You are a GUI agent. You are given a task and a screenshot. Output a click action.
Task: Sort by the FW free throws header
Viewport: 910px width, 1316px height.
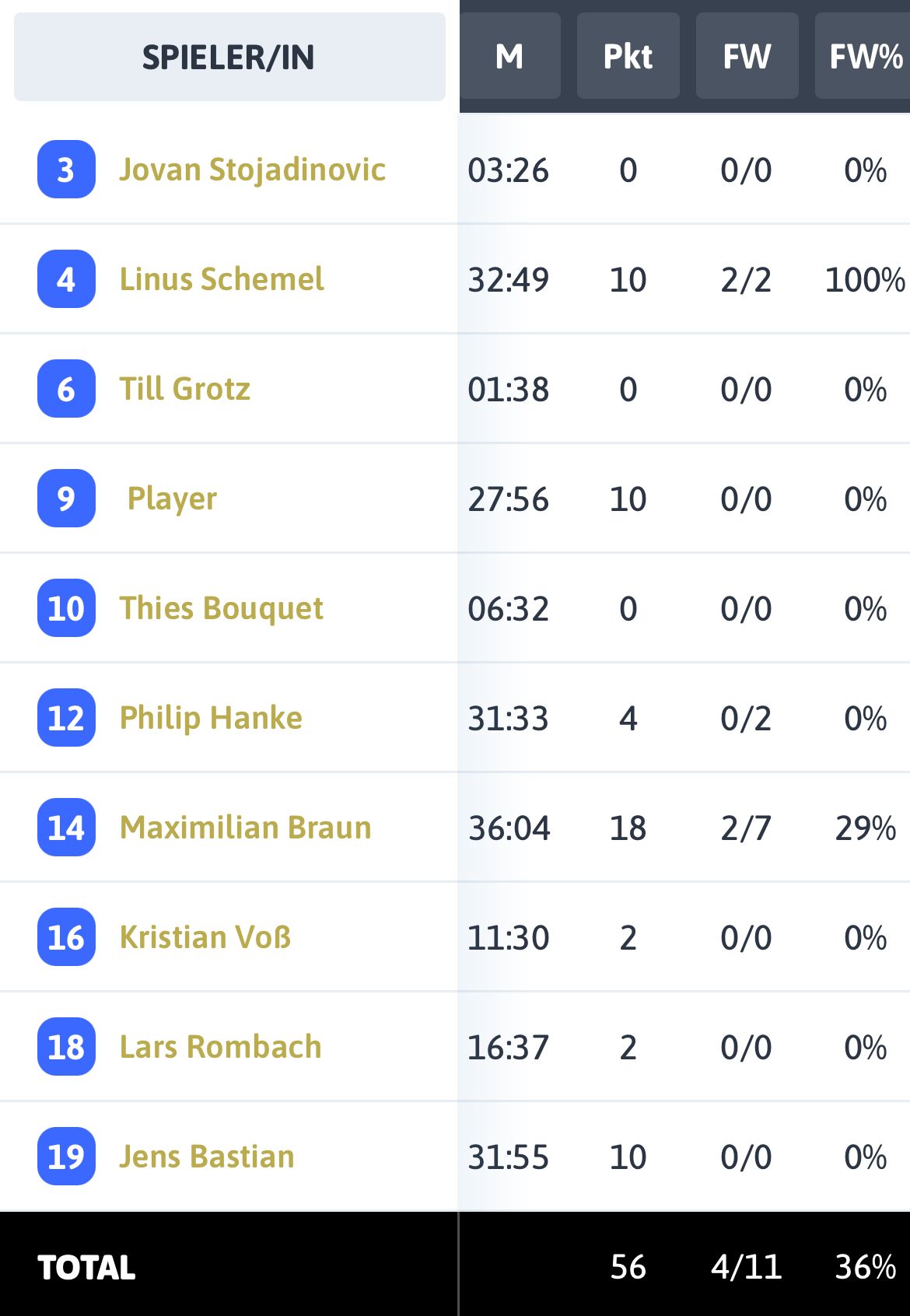747,56
